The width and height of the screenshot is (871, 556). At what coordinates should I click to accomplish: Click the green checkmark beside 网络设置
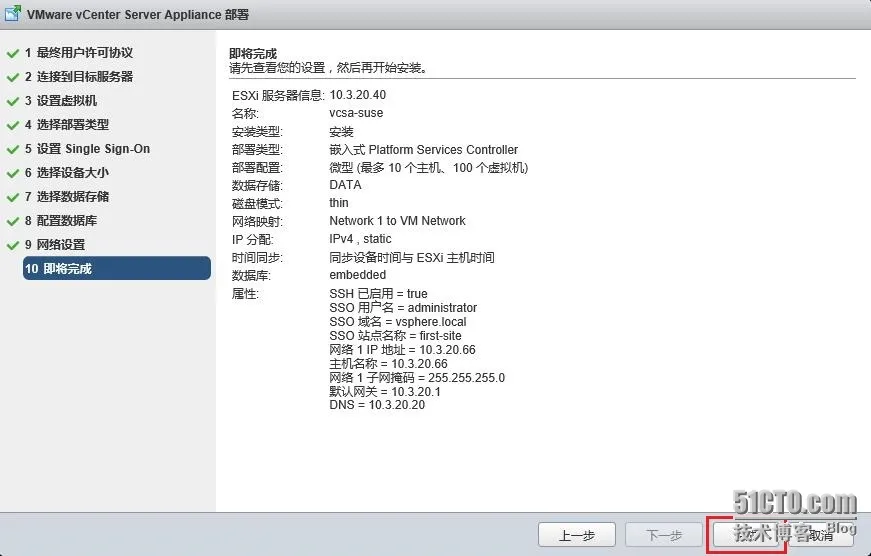13,245
